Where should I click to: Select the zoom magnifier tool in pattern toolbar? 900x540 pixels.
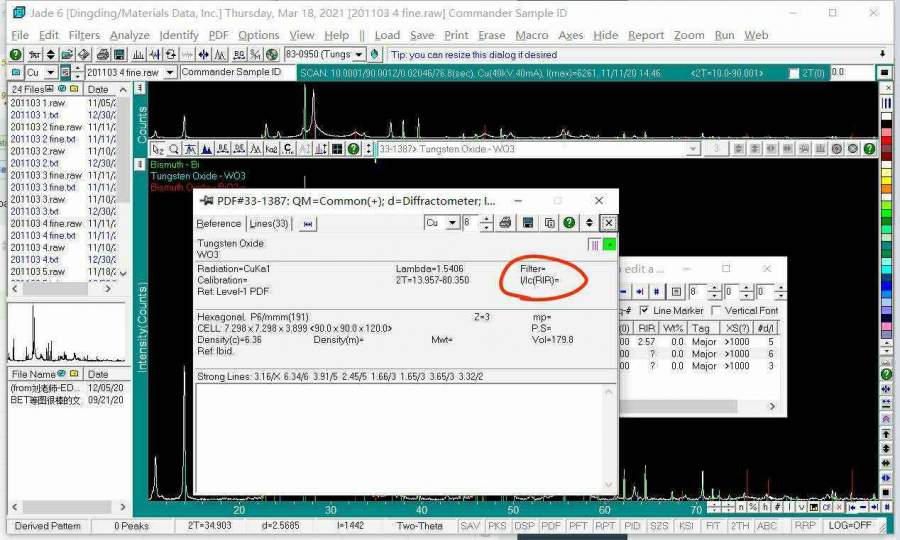coord(174,149)
